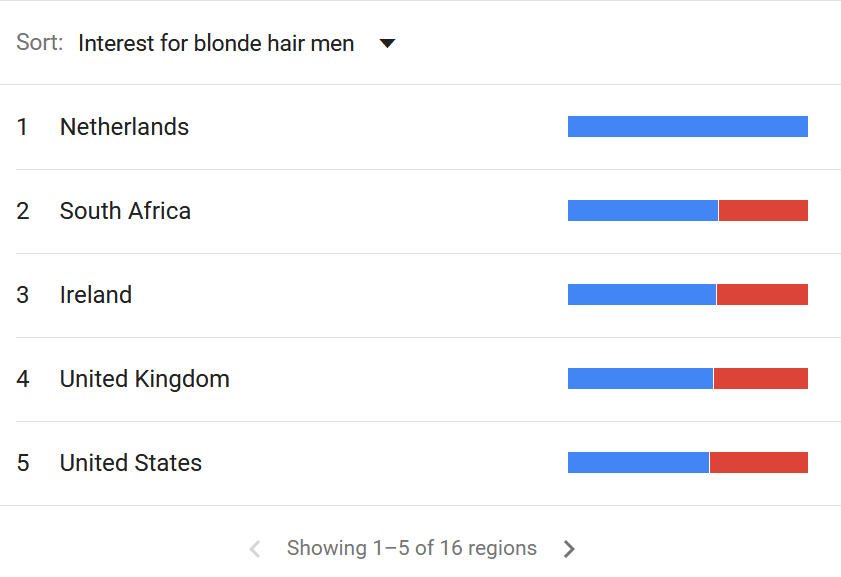Click South Africa red bar segment
Image resolution: width=841 pixels, height=577 pixels.
click(763, 210)
